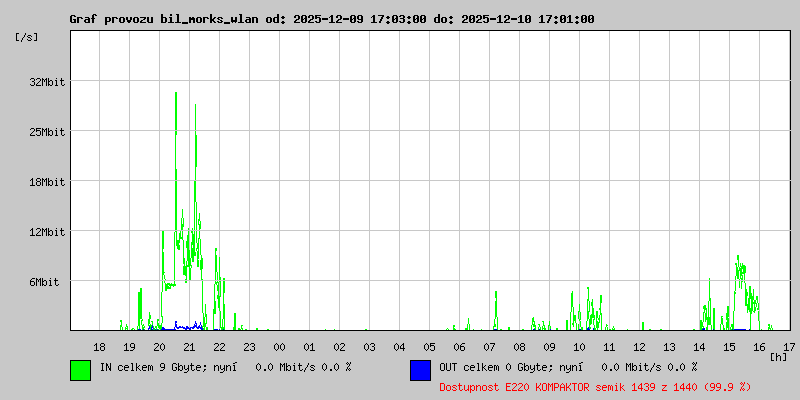800x400 pixels.
Task: Select the 25Mbit y-axis label
Action: [x=47, y=132]
